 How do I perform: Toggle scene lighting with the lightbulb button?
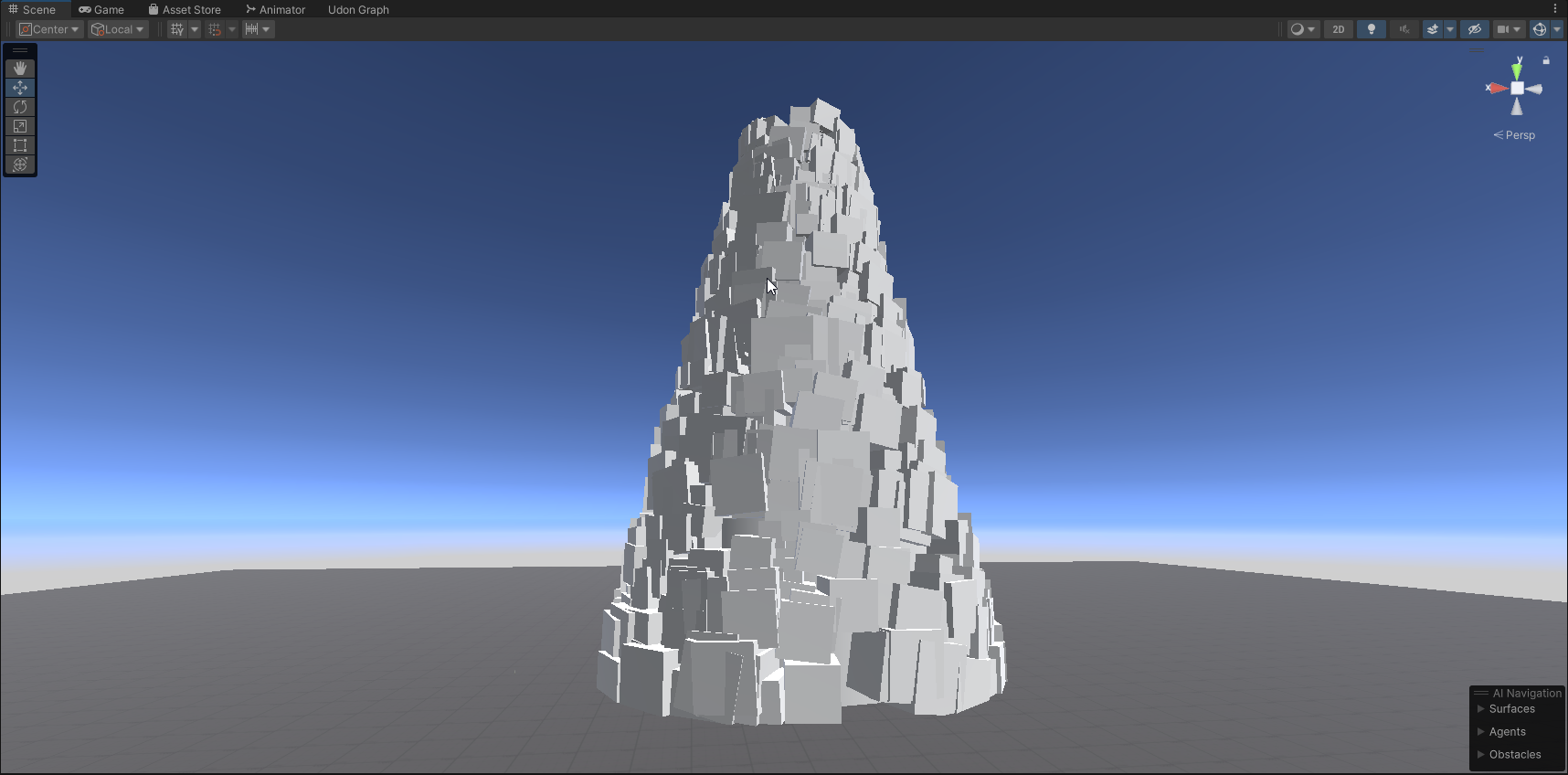pyautogui.click(x=1371, y=29)
